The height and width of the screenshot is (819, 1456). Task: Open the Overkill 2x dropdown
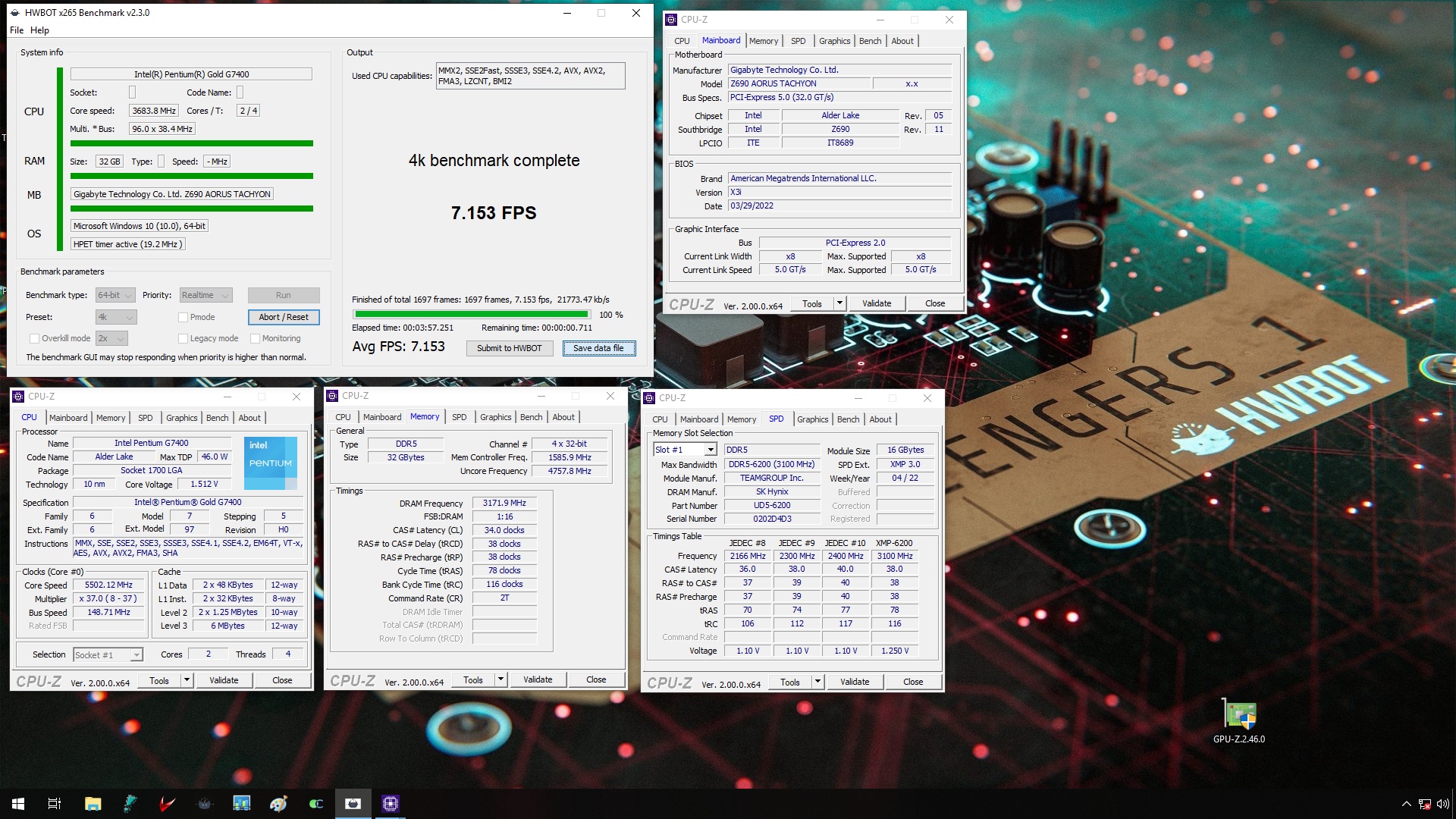point(111,338)
